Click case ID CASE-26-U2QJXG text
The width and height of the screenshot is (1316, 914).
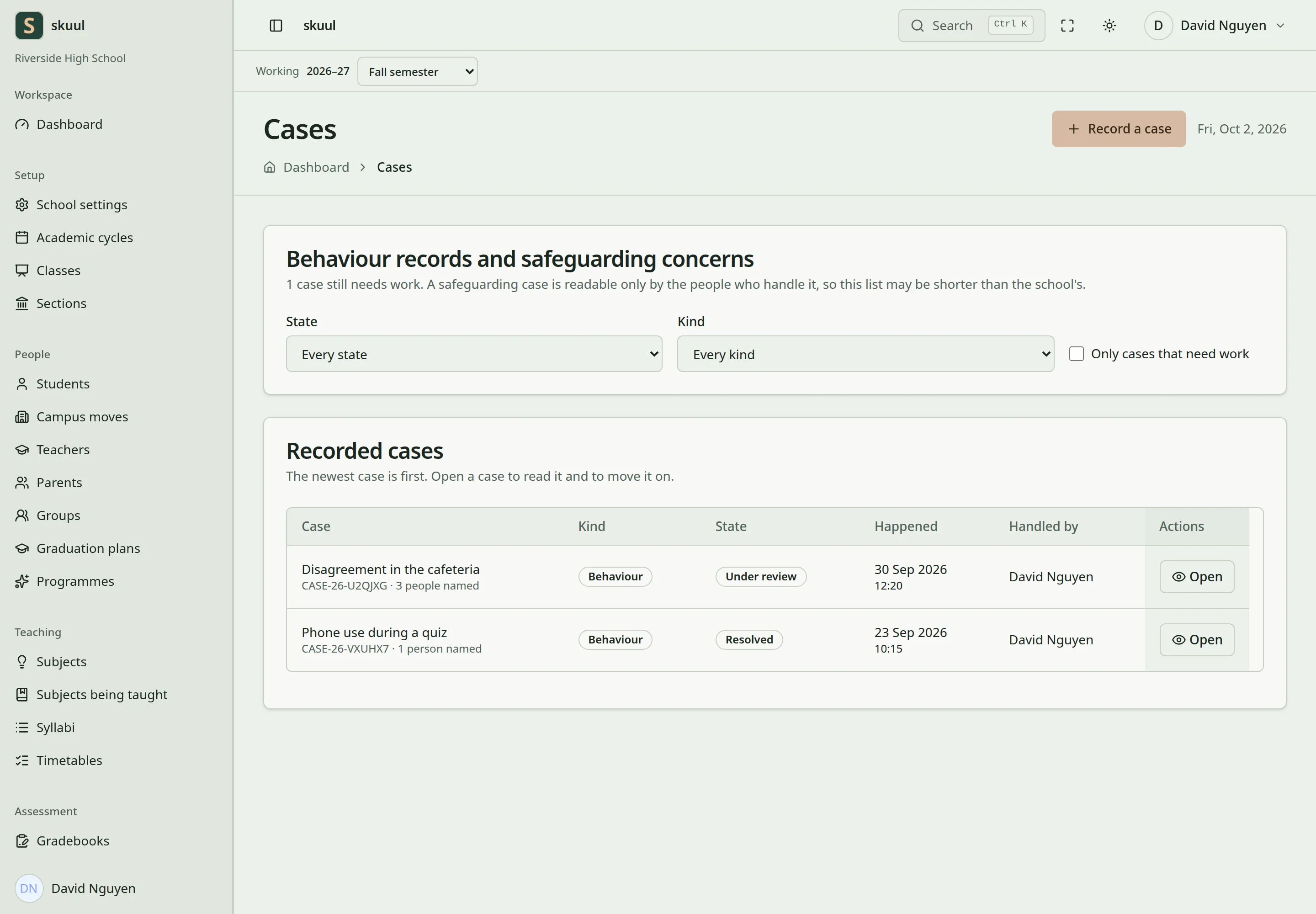pos(344,586)
